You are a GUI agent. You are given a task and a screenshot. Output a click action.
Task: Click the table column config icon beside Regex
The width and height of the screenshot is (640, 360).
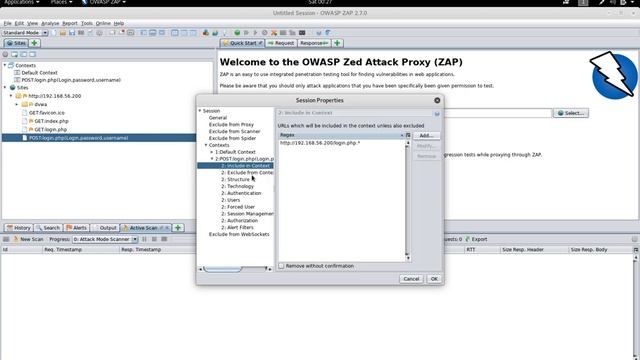[x=408, y=135]
